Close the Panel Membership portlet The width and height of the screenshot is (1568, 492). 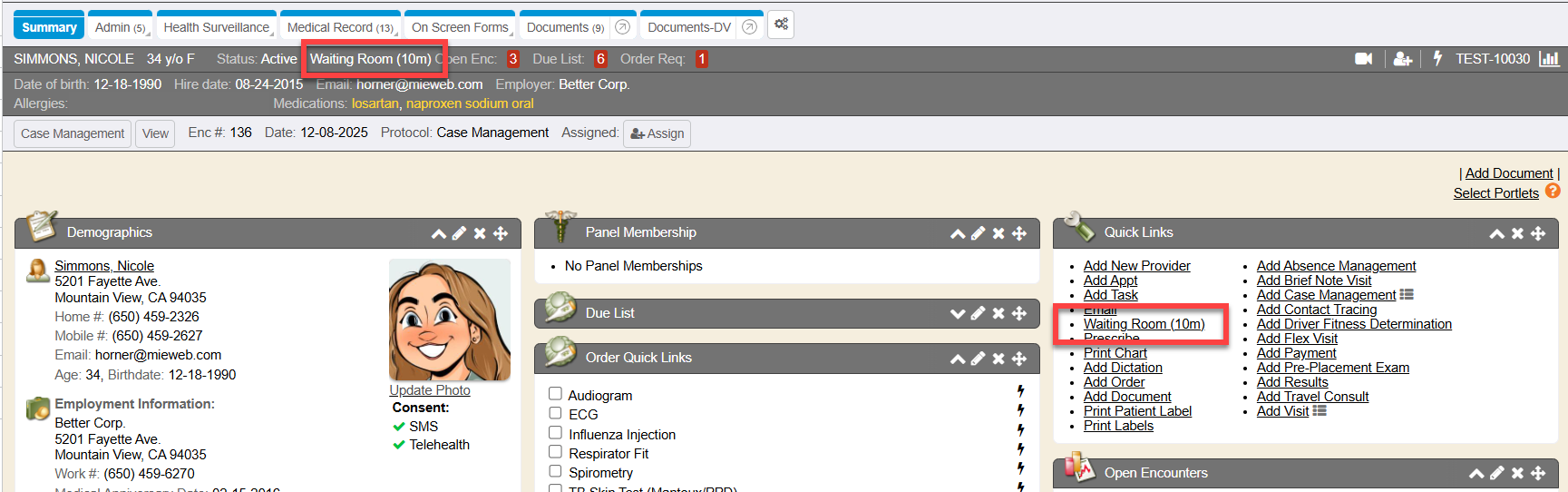point(998,233)
